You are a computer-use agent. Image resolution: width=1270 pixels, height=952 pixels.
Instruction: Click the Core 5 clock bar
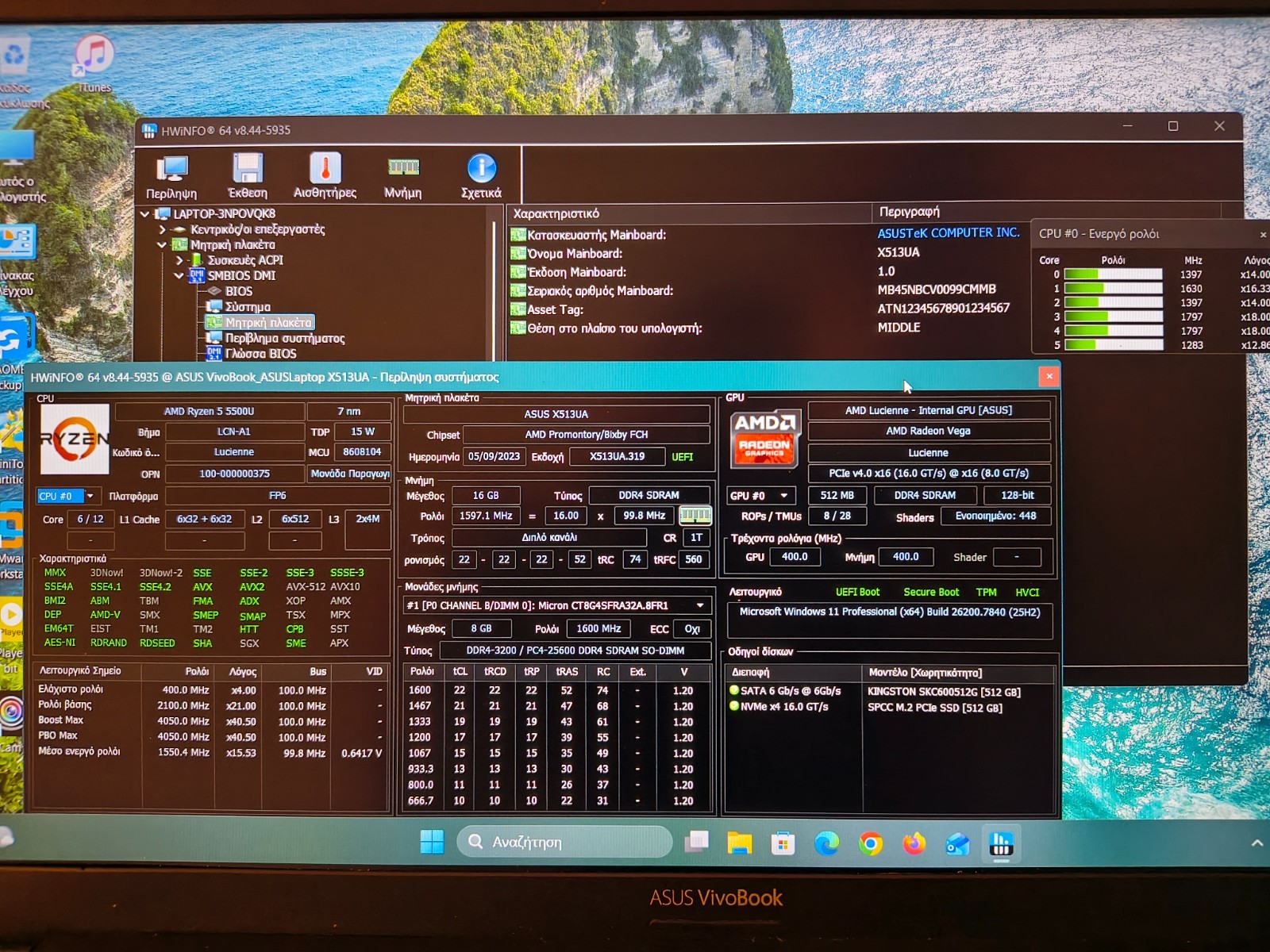(1113, 345)
